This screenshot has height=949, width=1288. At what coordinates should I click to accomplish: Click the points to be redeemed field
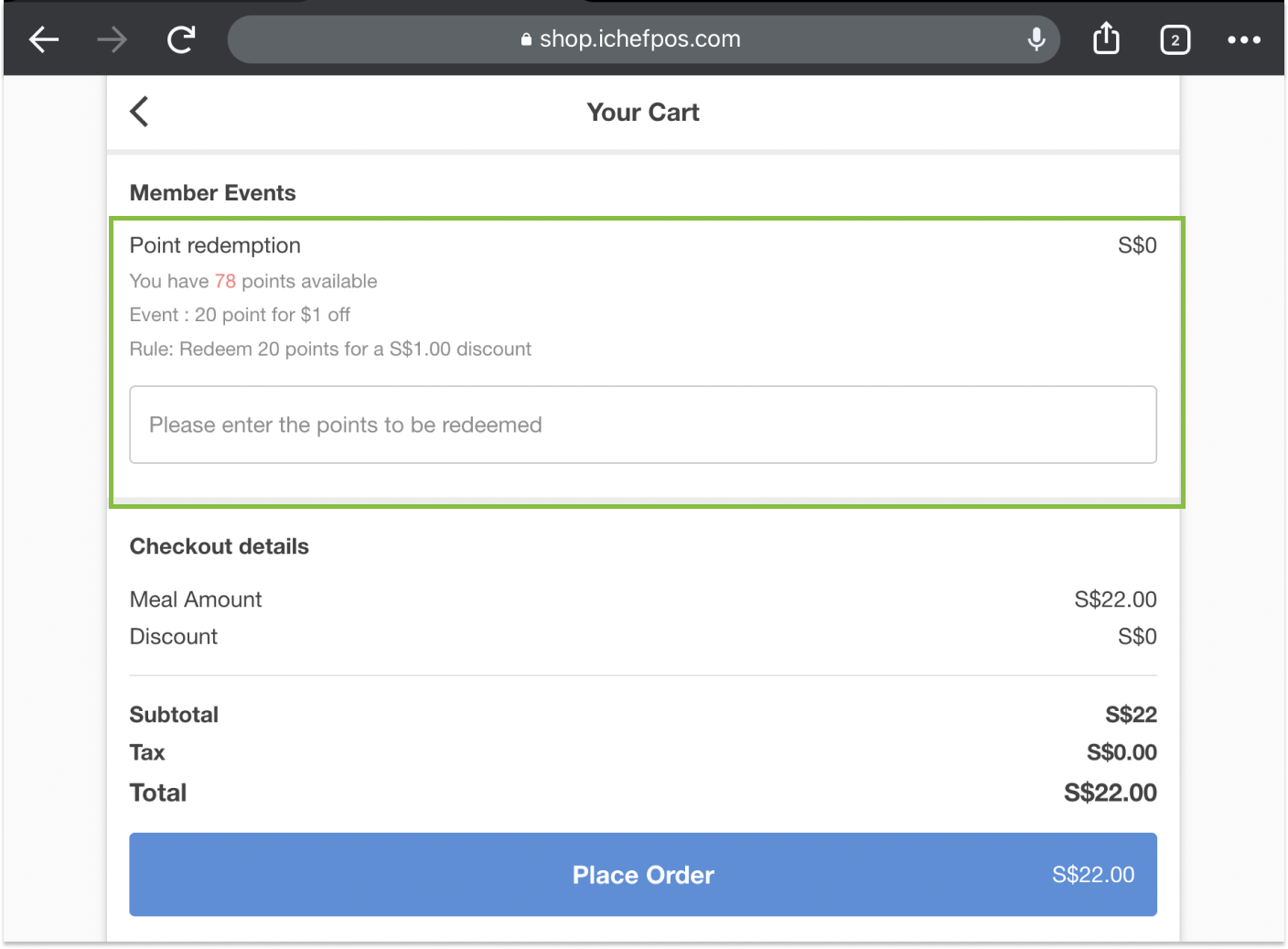pos(642,425)
